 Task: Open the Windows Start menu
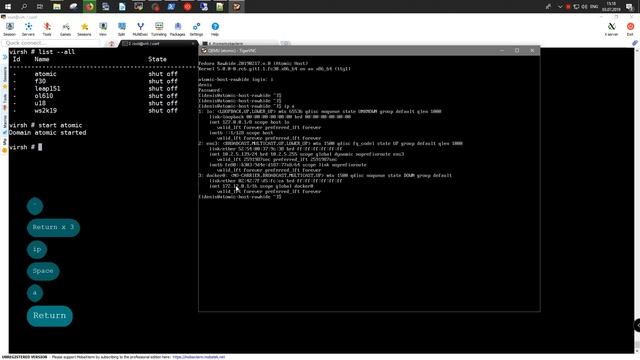tap(8, 7)
